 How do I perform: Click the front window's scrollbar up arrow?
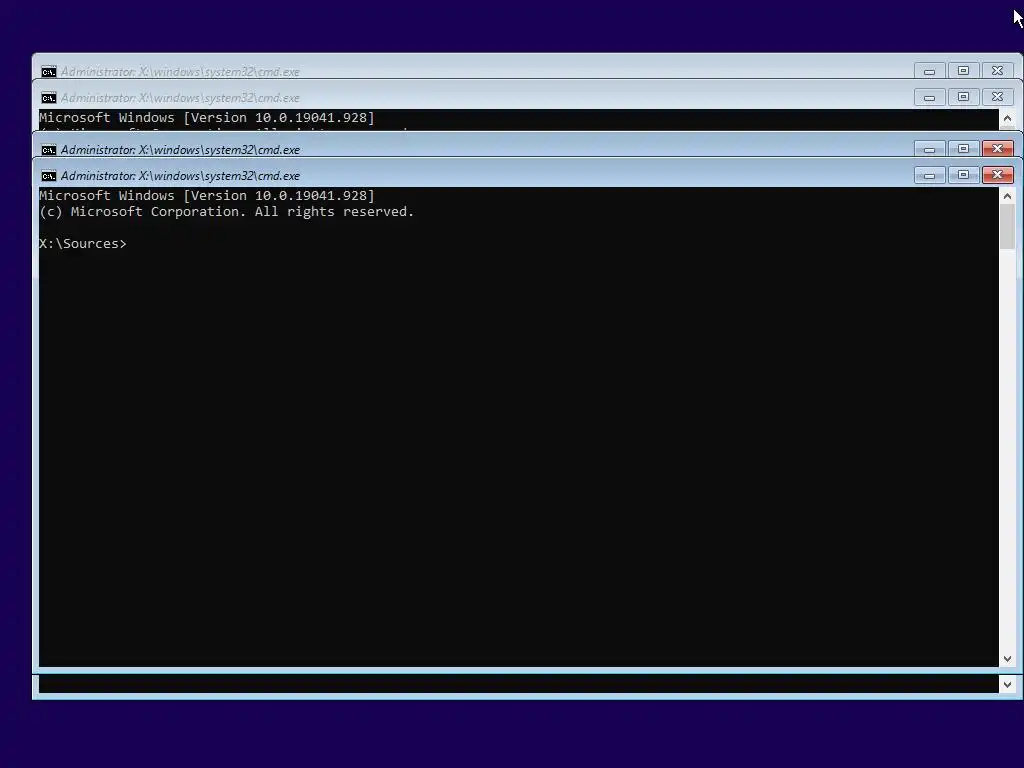(1007, 196)
